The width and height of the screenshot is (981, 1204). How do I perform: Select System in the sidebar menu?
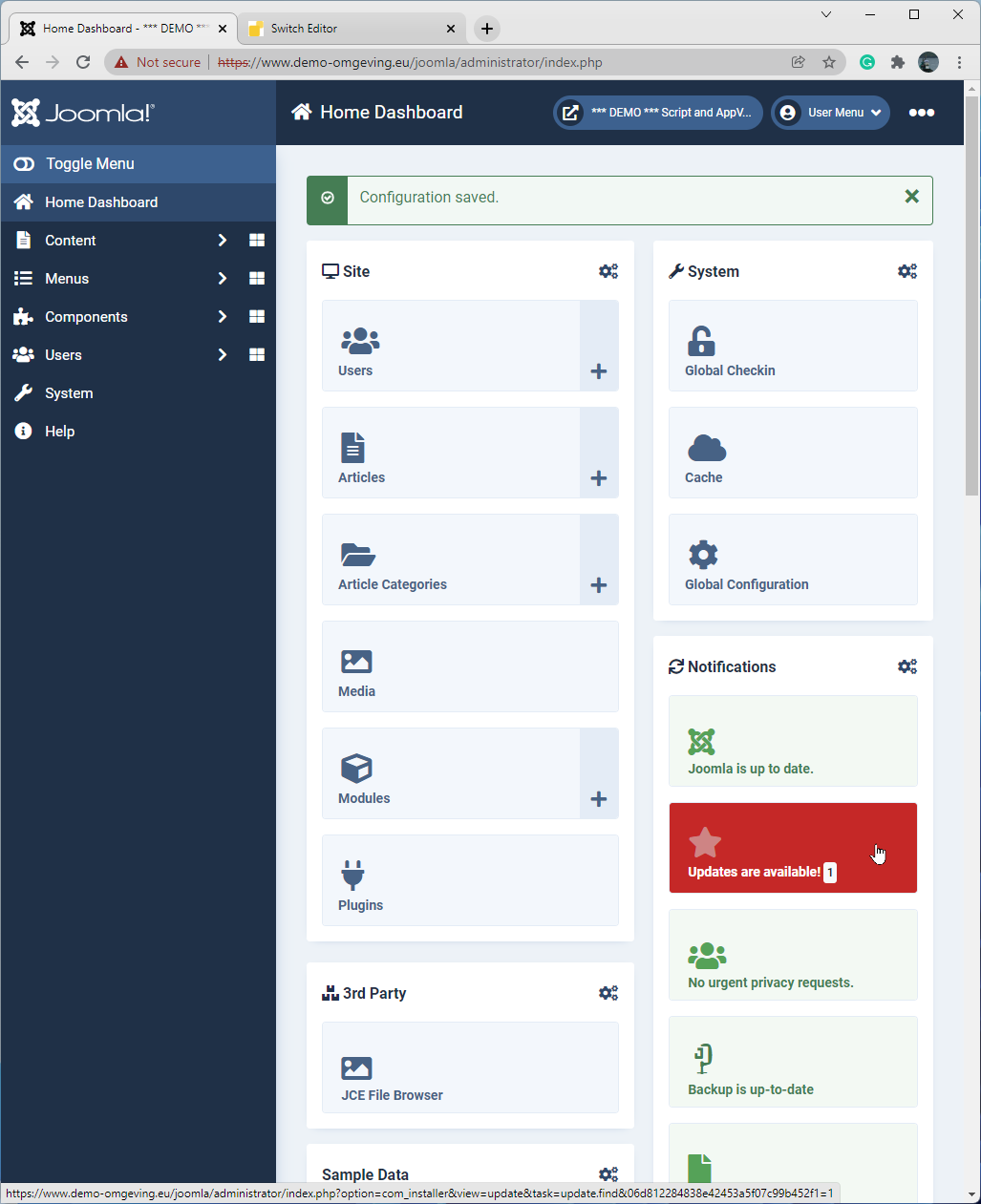tap(69, 393)
